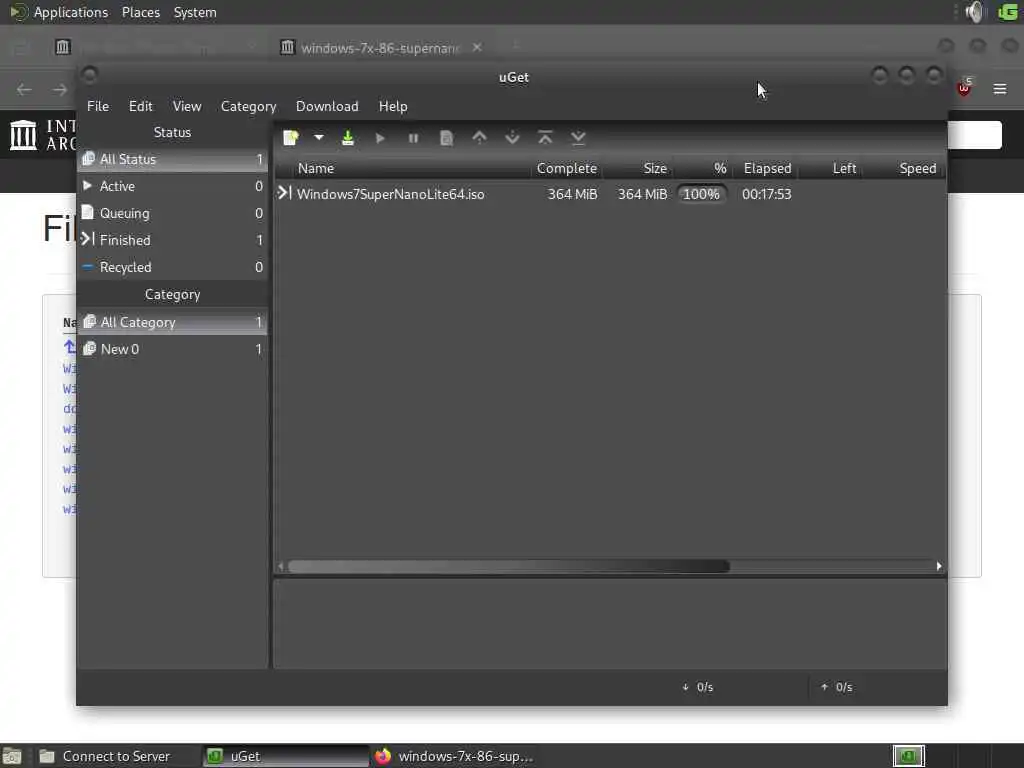Click Connect to Server taskbar item
Image resolution: width=1024 pixels, height=768 pixels.
coord(116,756)
